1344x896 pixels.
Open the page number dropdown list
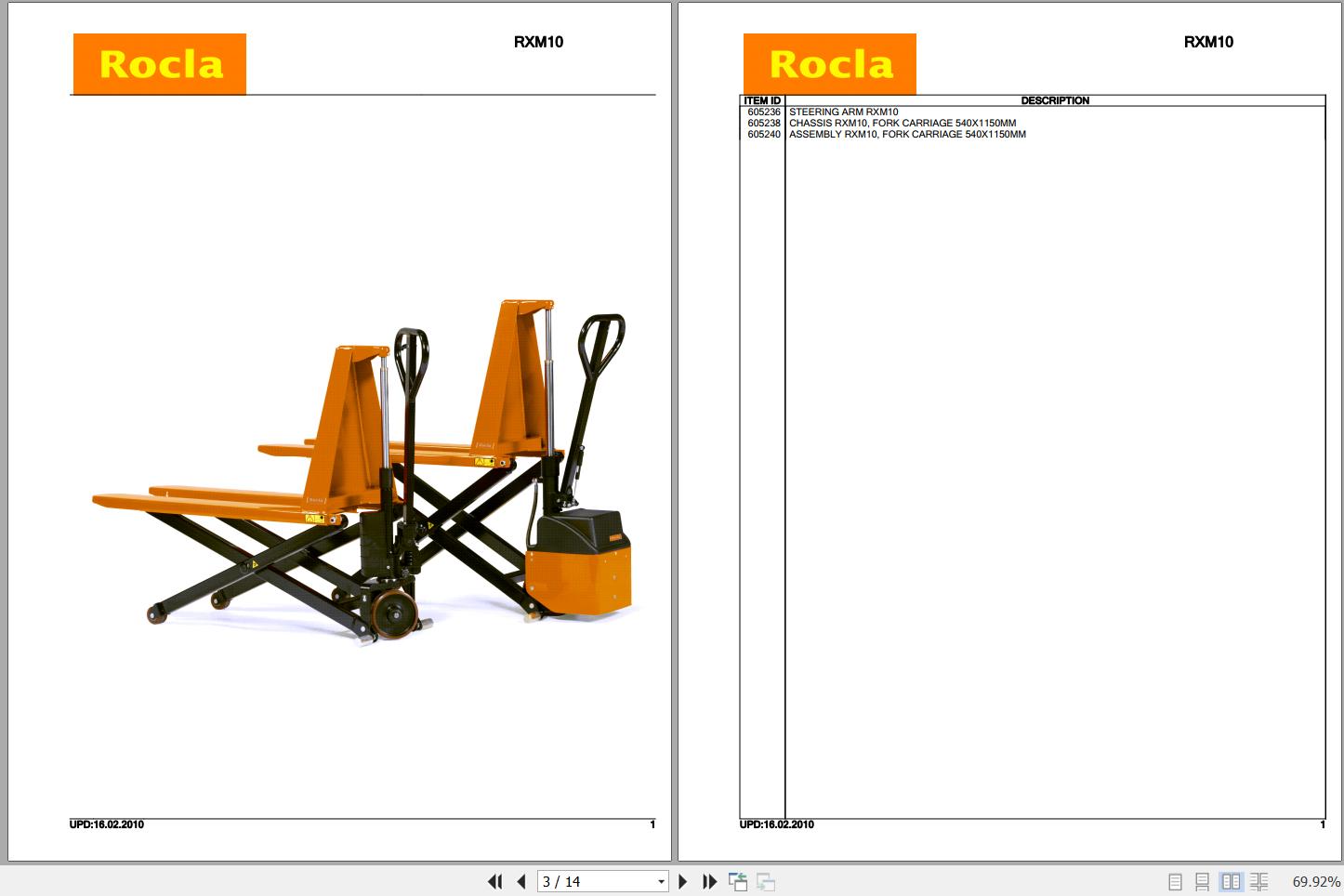click(659, 881)
